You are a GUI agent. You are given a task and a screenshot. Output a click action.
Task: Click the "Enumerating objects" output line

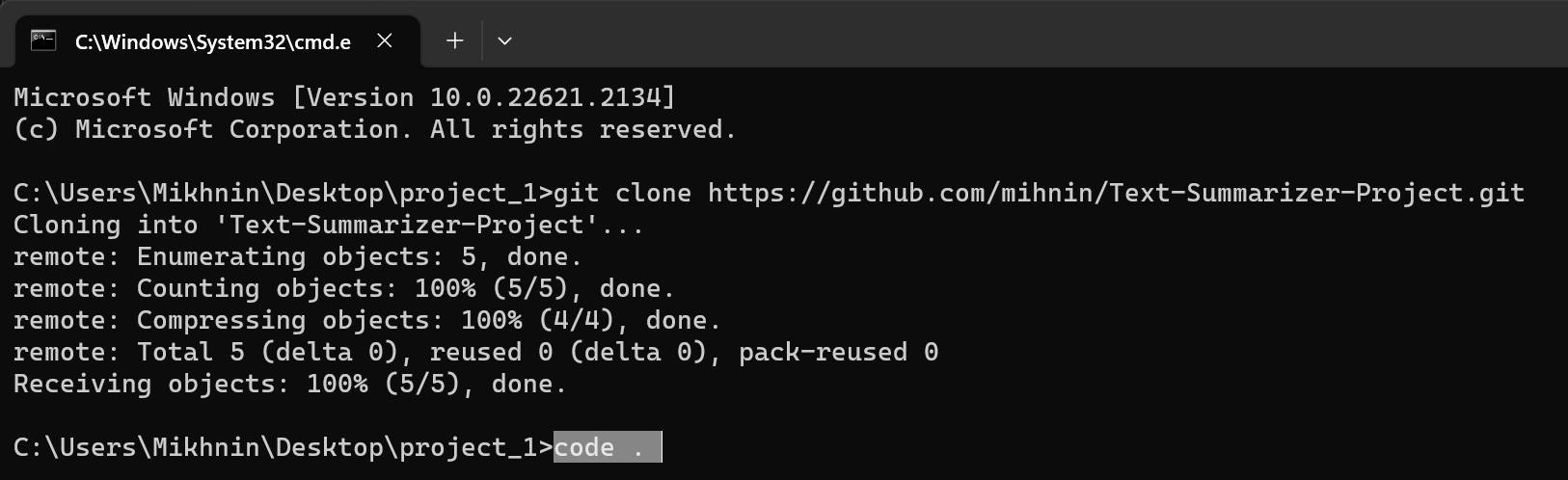pyautogui.click(x=297, y=256)
